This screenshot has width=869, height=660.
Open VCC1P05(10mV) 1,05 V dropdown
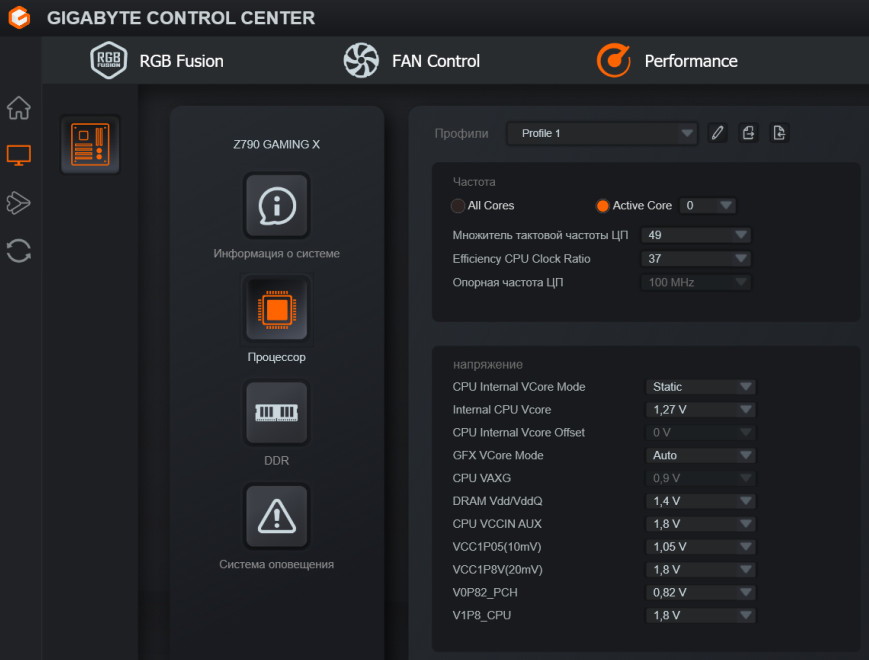(701, 547)
